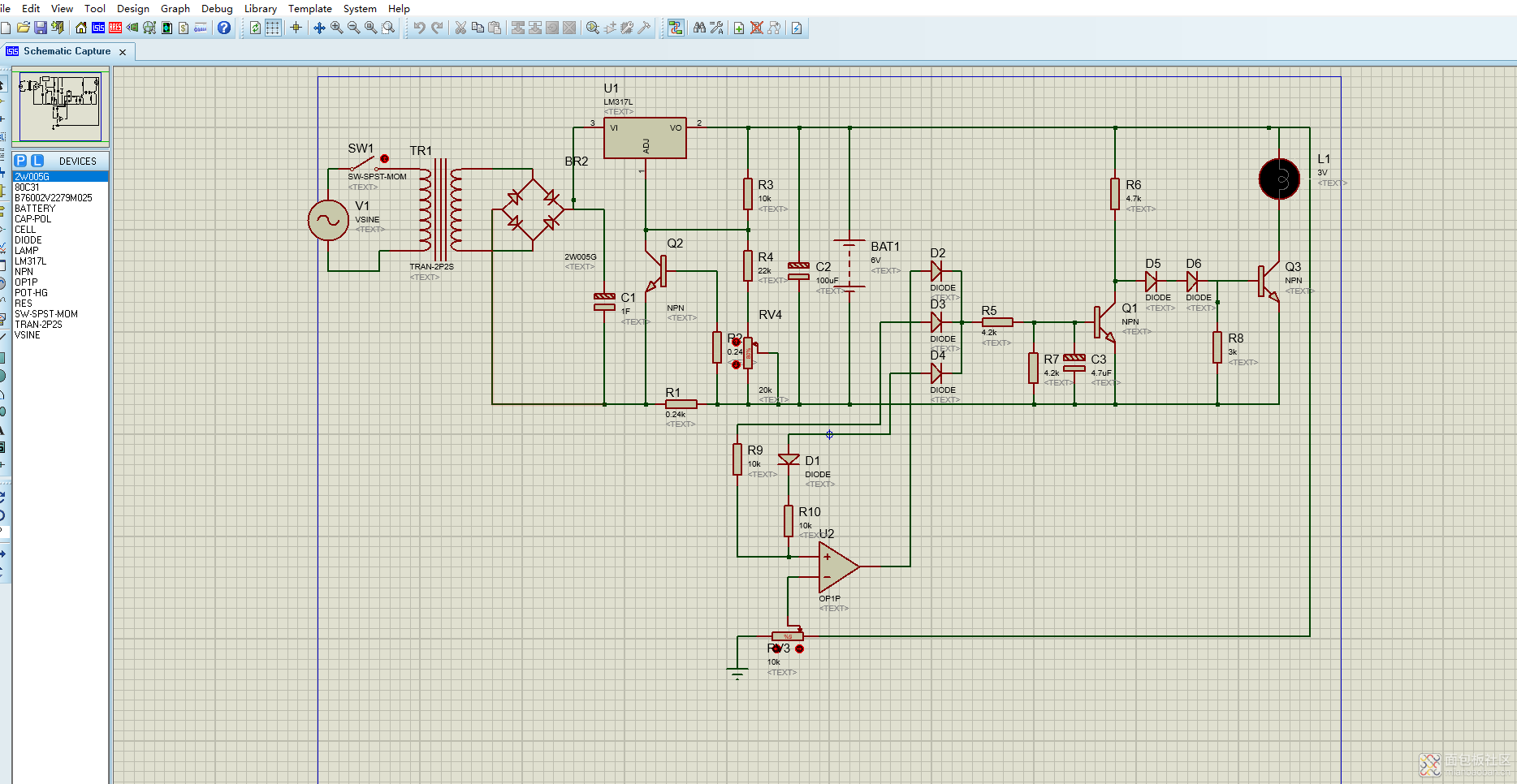Click the Import project icon
This screenshot has width=1517, height=784.
(x=57, y=28)
